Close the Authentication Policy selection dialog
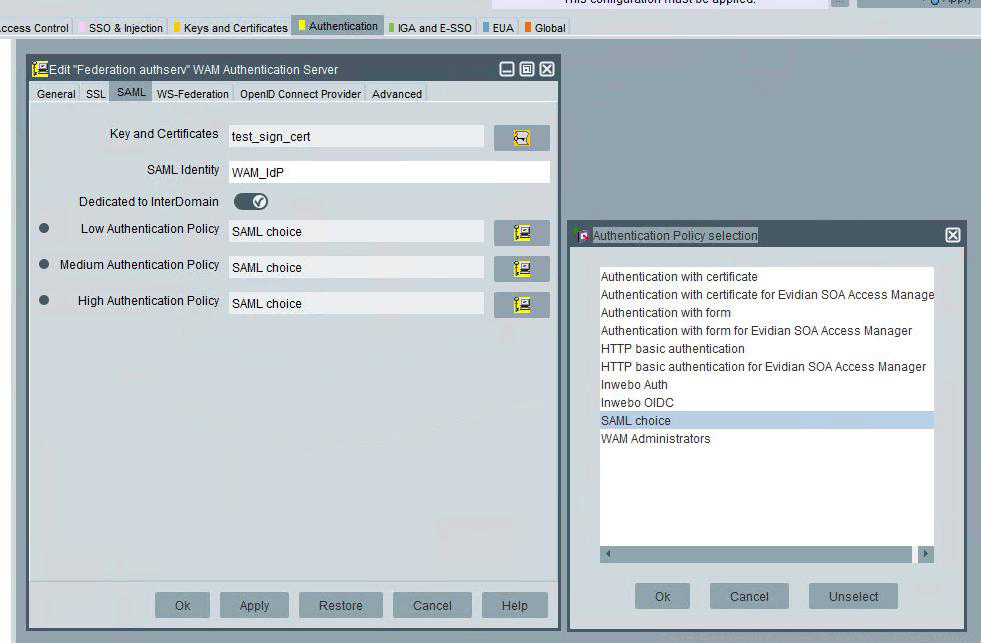This screenshot has width=981, height=643. coord(952,235)
